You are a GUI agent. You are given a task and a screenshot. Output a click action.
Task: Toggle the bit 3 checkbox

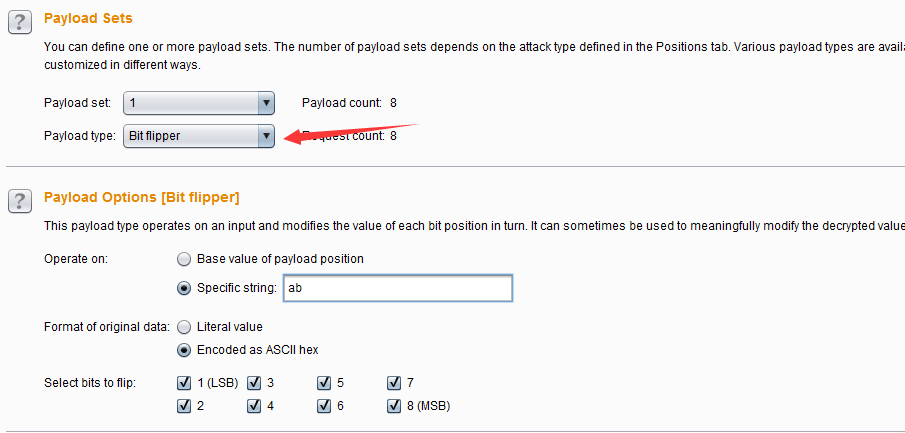(254, 383)
